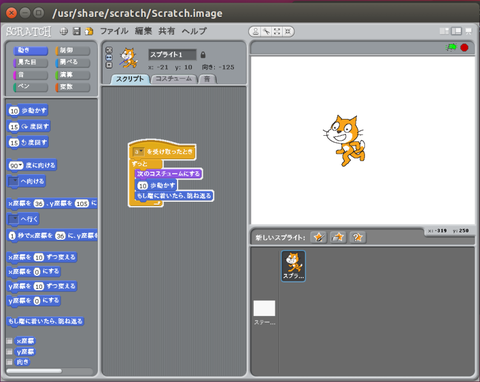Open the ファイル menu
Image resolution: width=480 pixels, height=382 pixels.
coord(114,31)
